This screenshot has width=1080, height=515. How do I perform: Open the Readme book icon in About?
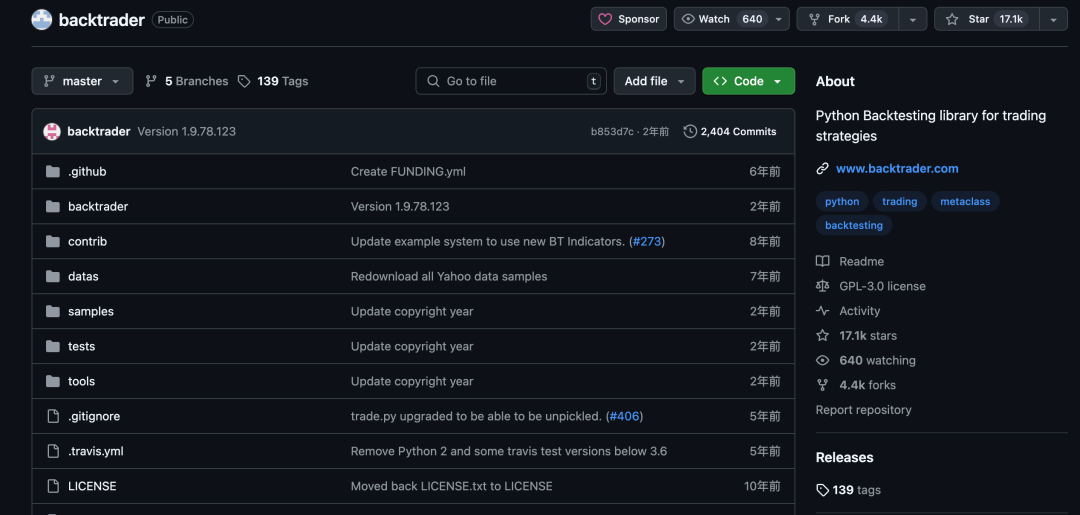point(822,261)
